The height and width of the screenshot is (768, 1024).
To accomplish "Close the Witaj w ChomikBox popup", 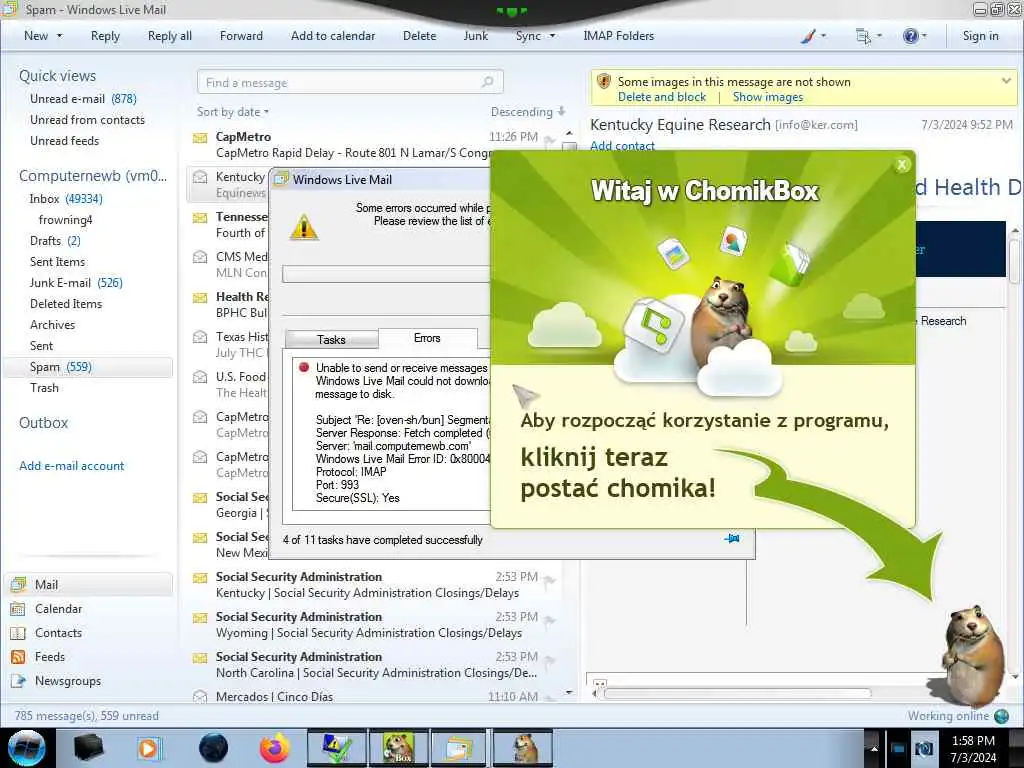I will point(902,165).
